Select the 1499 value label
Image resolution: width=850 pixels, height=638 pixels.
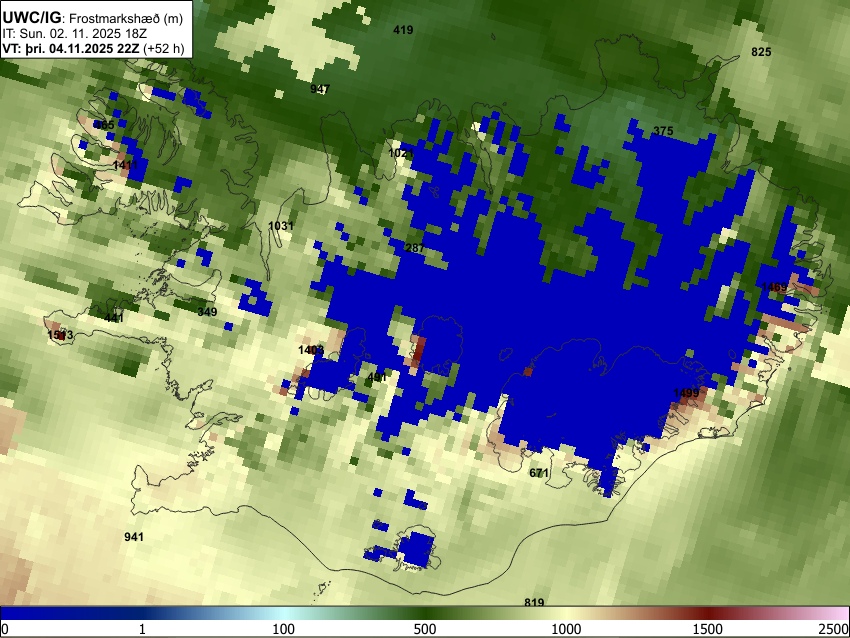[686, 392]
